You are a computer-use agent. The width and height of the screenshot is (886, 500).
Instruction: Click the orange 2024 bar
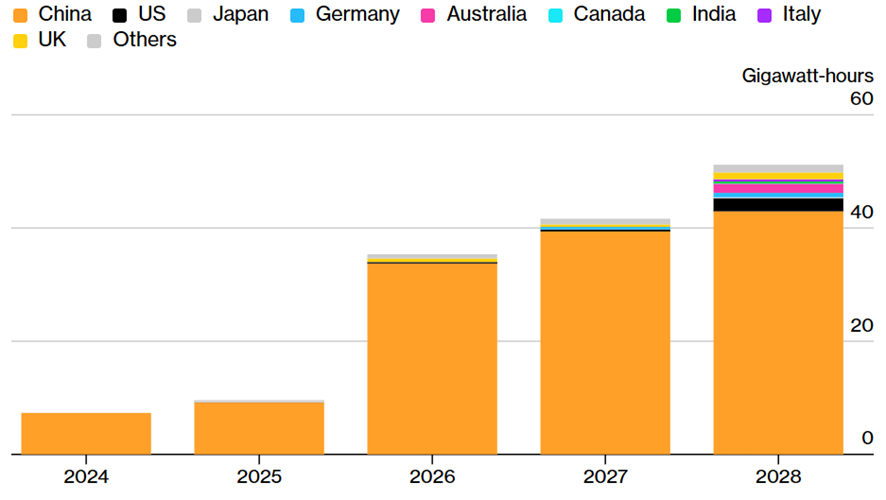click(x=86, y=433)
